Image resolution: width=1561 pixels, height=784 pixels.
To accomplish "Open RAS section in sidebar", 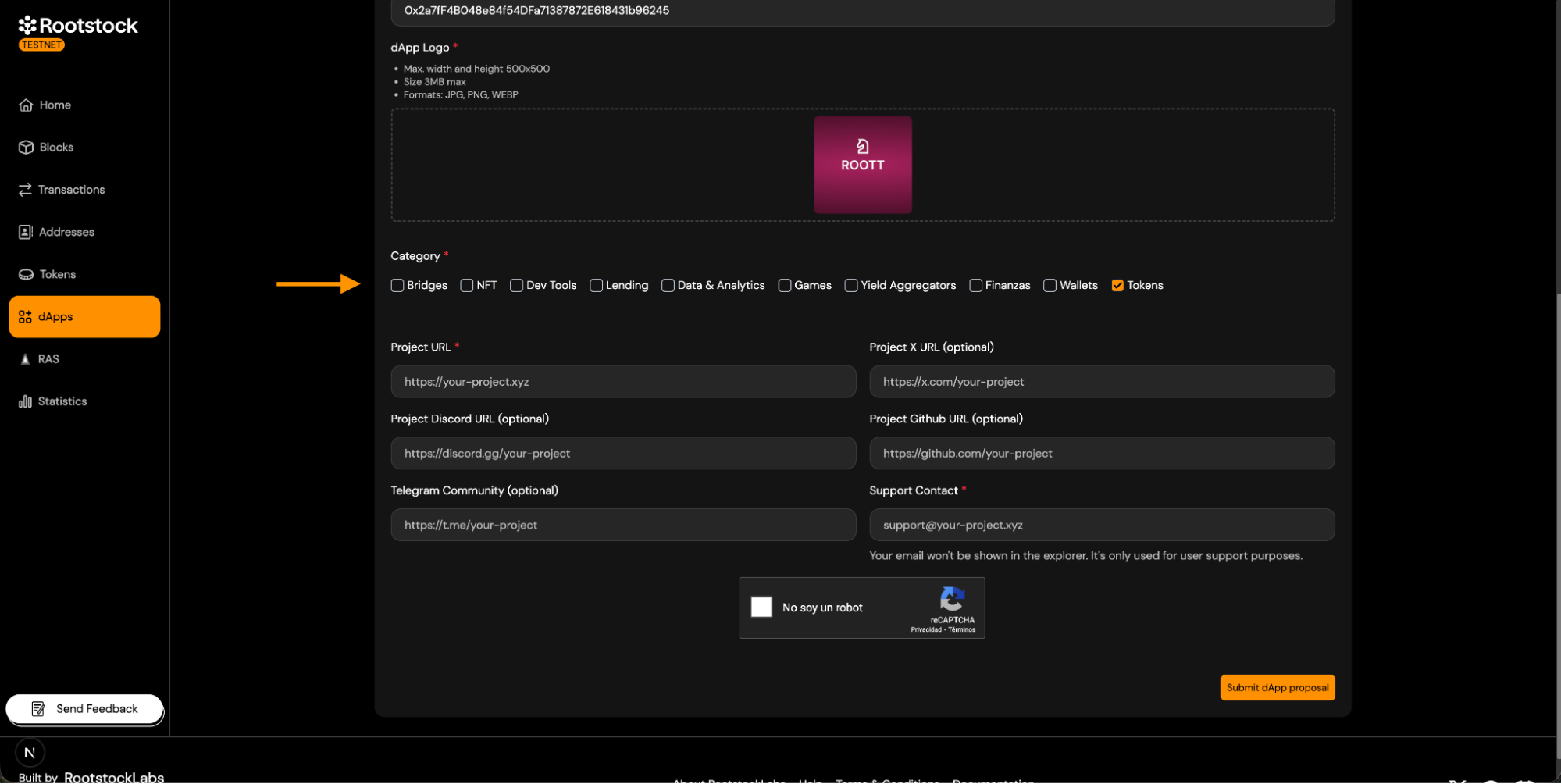I will (x=48, y=359).
